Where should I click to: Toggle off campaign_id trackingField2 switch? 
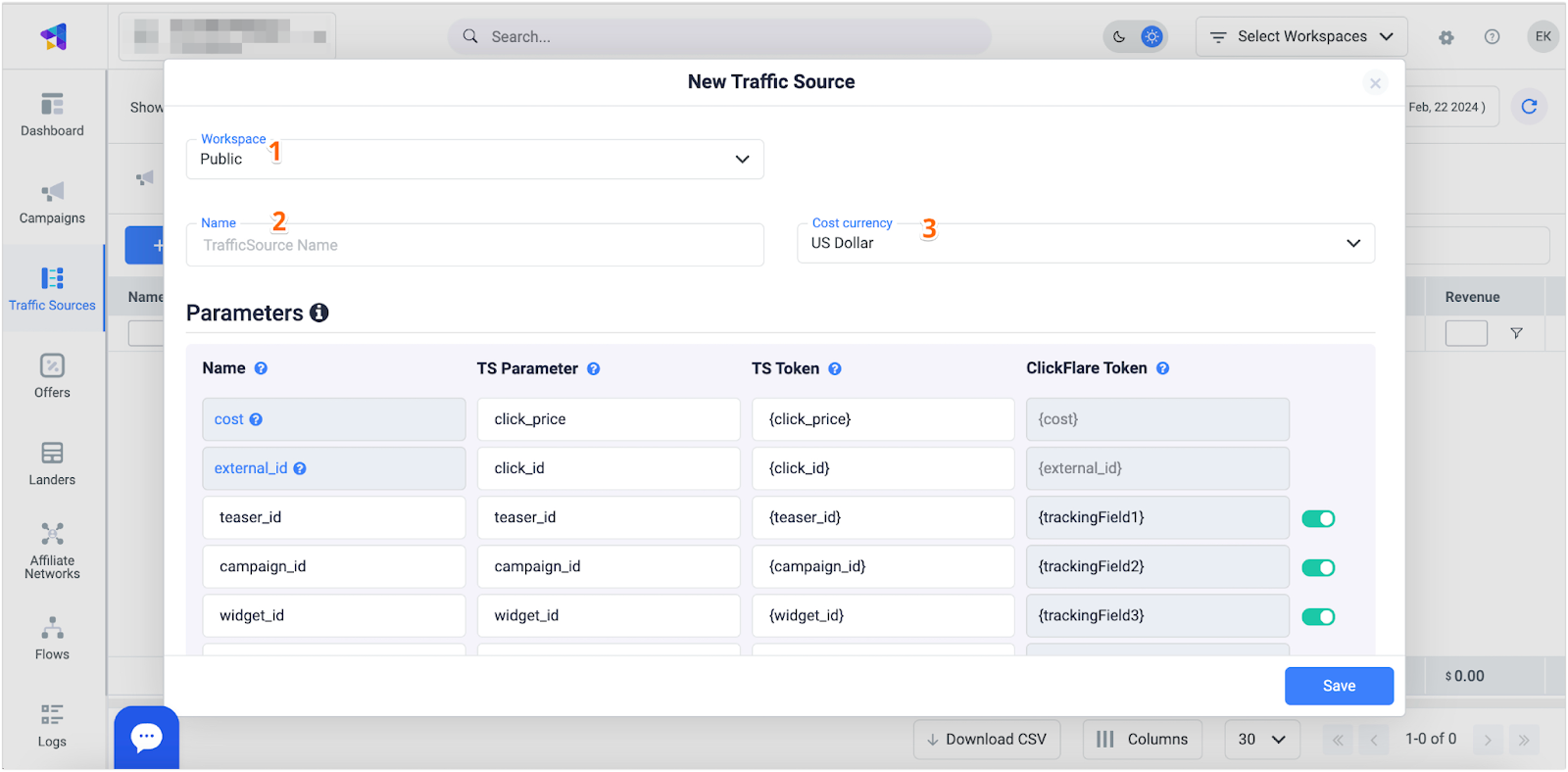1318,567
